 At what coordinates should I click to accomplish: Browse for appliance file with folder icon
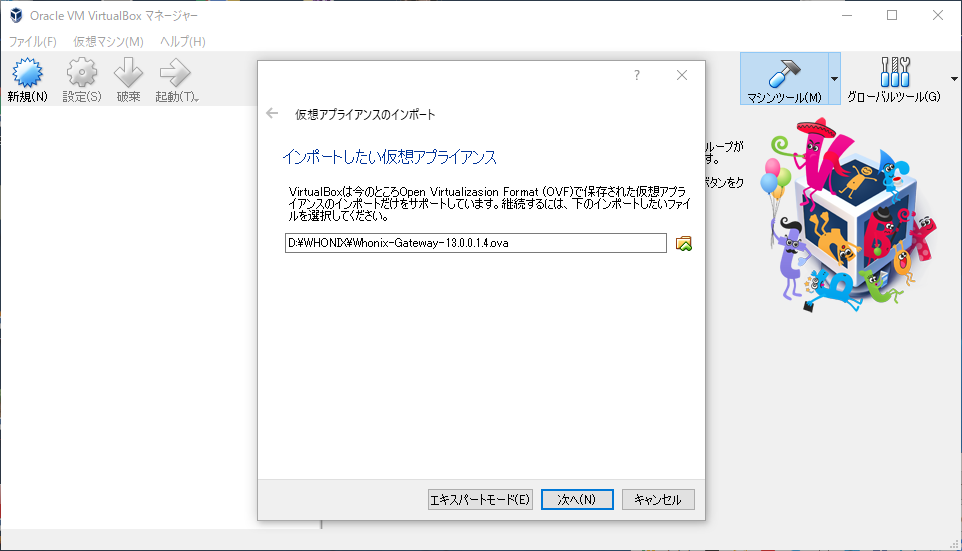[683, 244]
